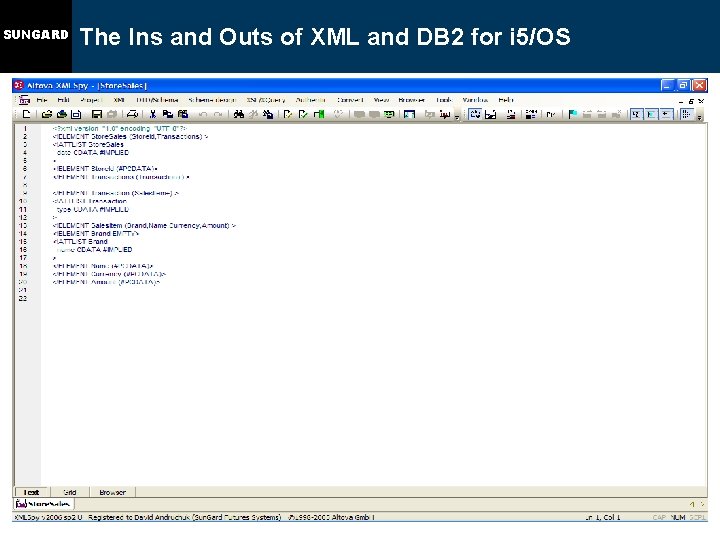Image resolution: width=720 pixels, height=540 pixels.
Task: Select the StoreSales document tab
Action: tap(43, 504)
